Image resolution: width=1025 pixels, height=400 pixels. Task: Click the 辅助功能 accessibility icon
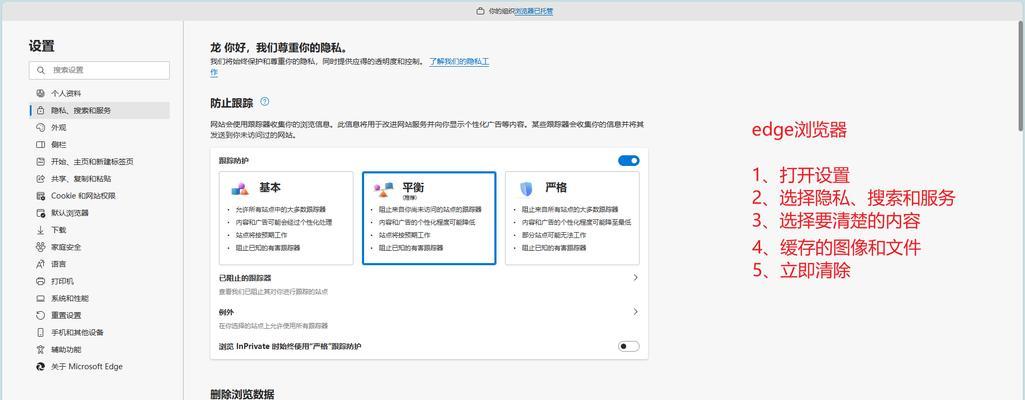40,350
